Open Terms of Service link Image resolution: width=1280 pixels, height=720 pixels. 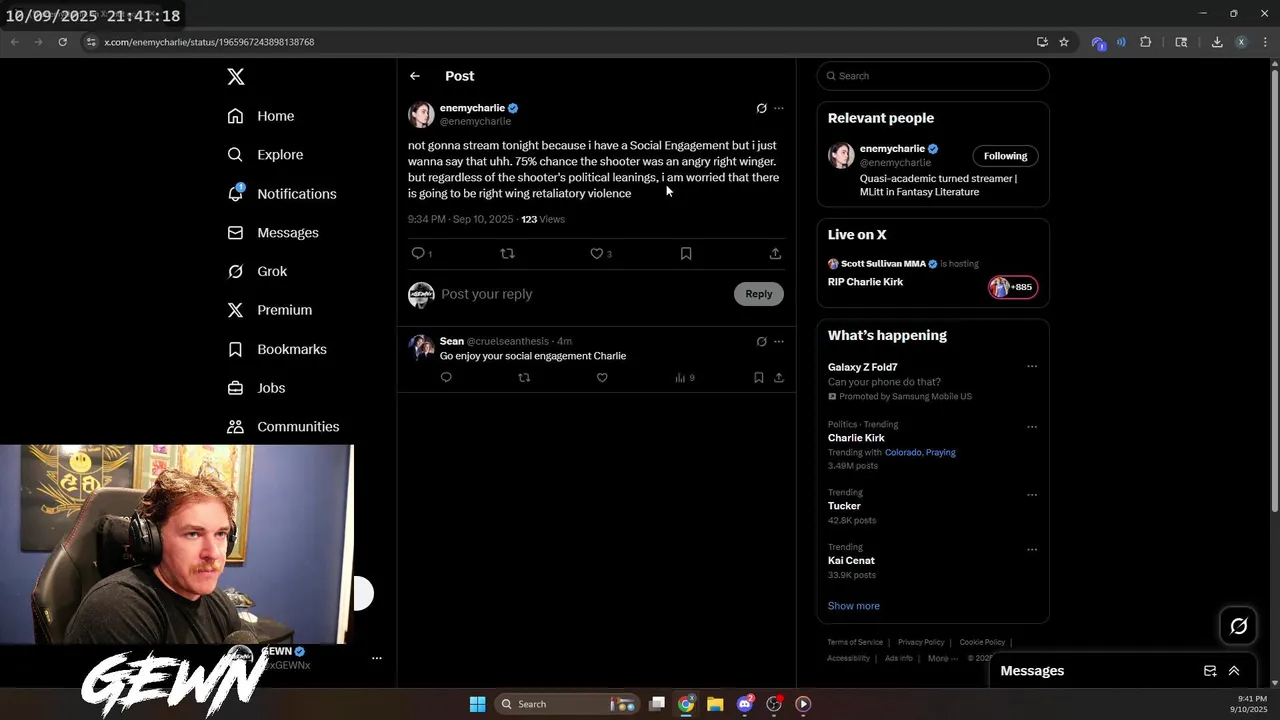[x=855, y=642]
